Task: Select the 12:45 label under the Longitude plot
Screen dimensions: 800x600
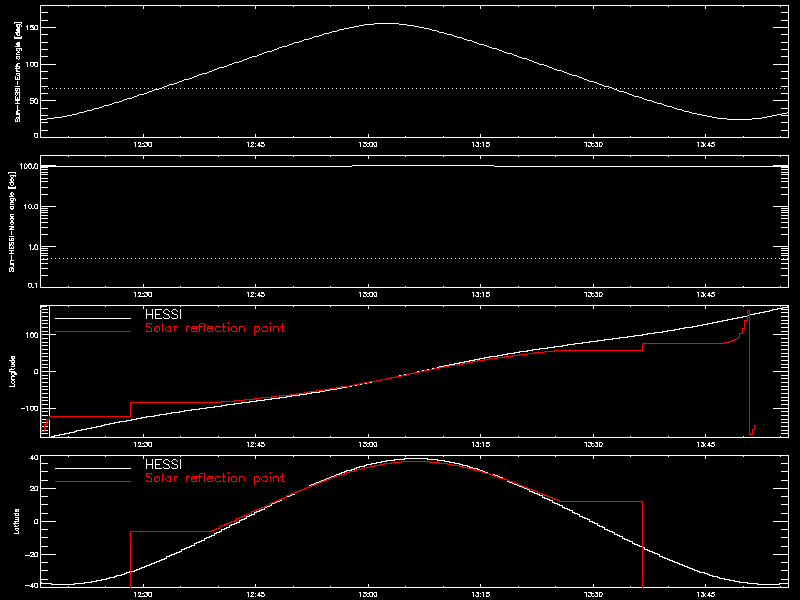Action: 256,445
